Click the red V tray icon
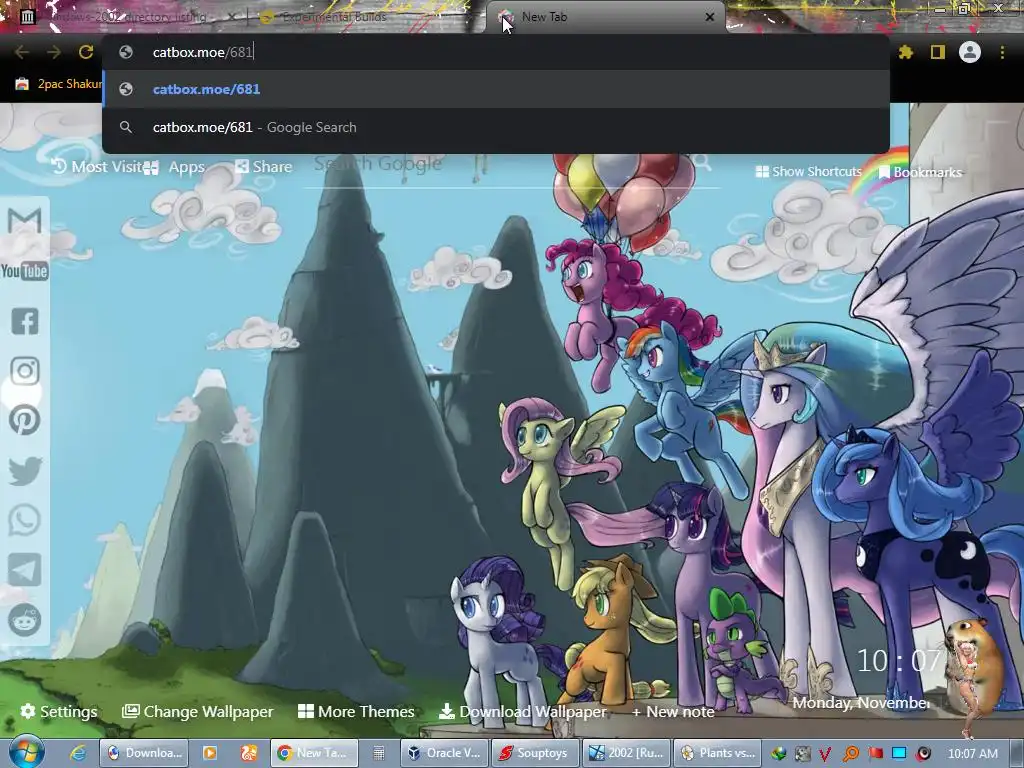Viewport: 1024px width, 768px height. click(x=825, y=754)
